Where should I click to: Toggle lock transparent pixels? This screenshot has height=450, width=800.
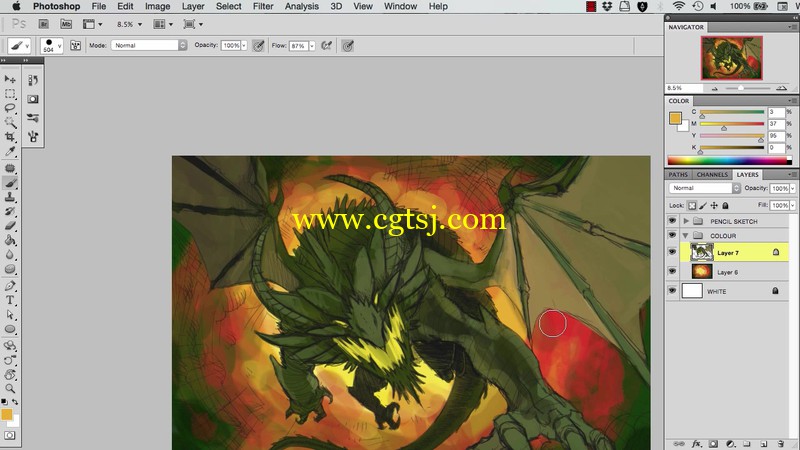[692, 206]
